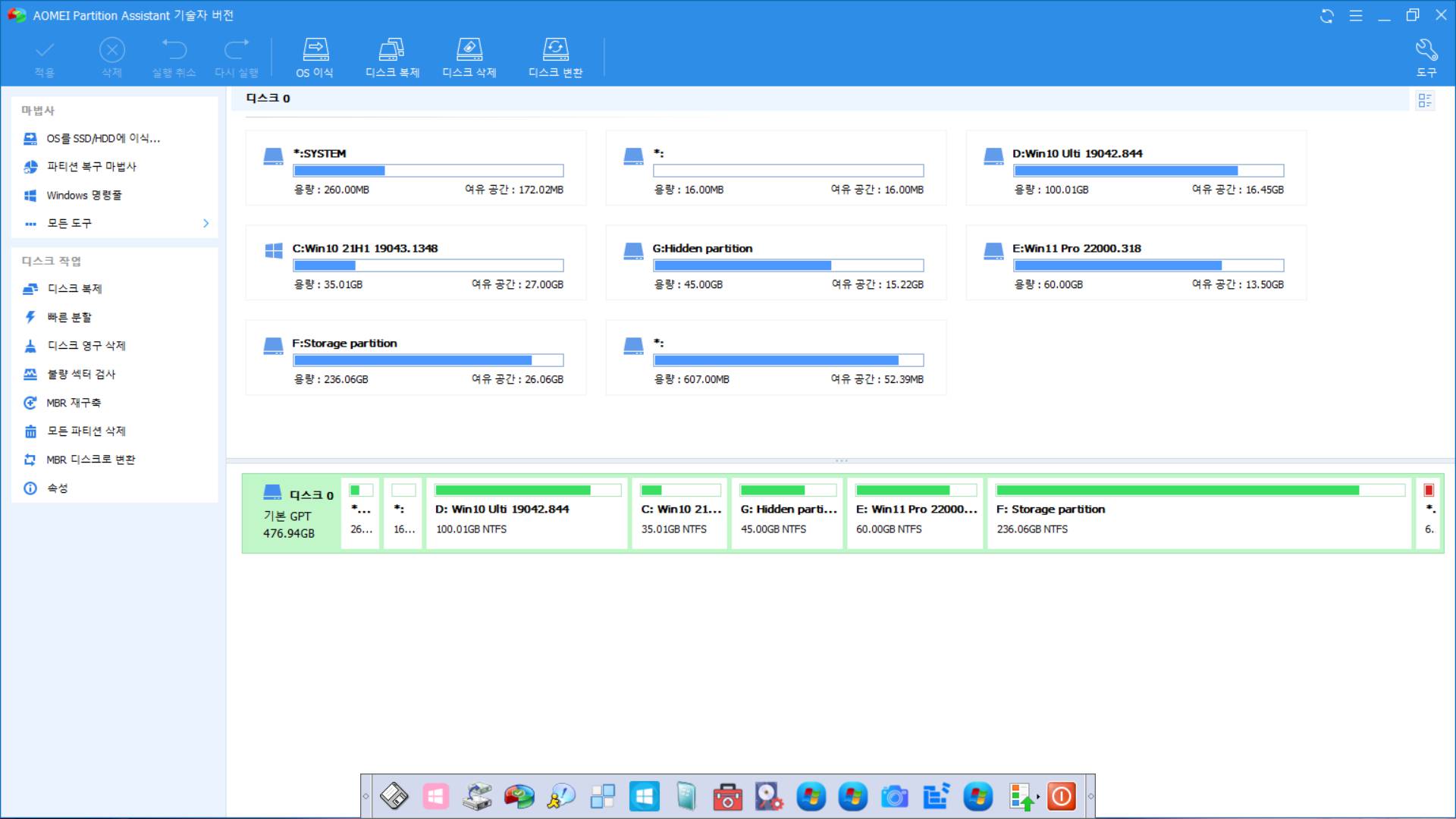1456x819 pixels.
Task: Select D: 100.01GB NTFS block in disk map
Action: [x=527, y=513]
